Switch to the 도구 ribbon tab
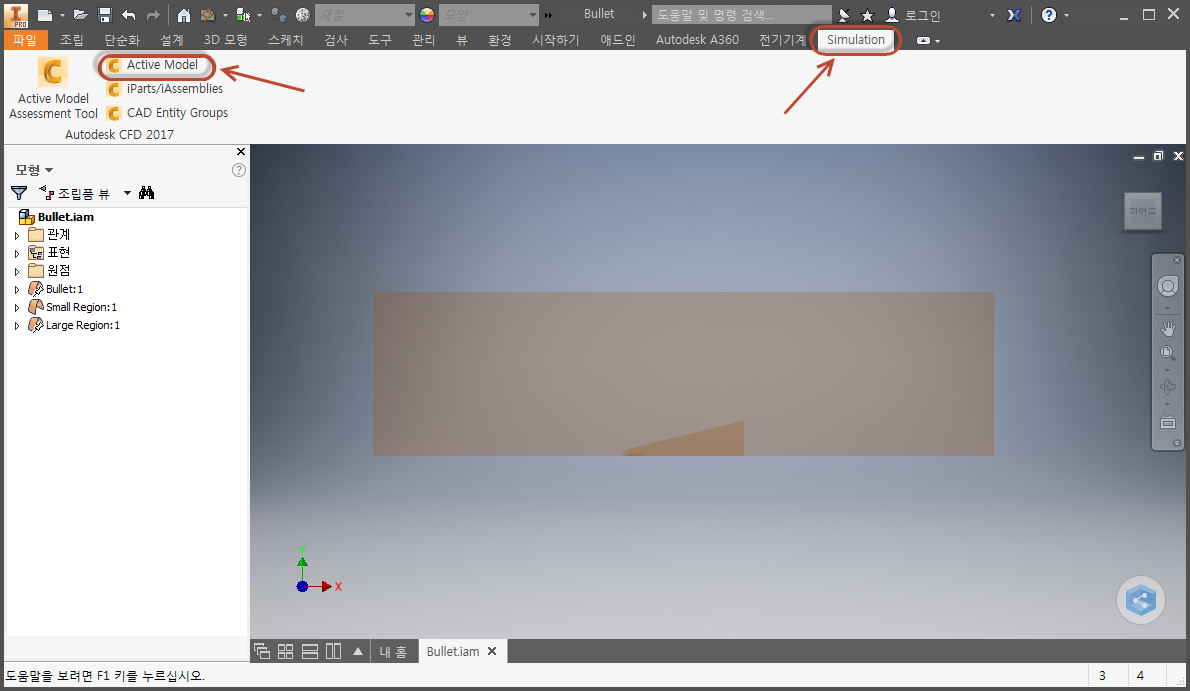 379,39
